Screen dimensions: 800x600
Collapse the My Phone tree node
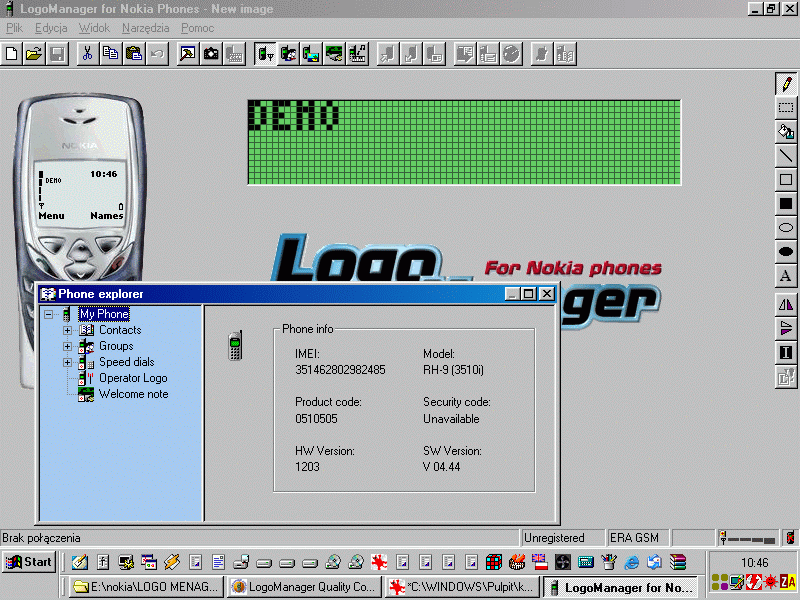[49, 314]
